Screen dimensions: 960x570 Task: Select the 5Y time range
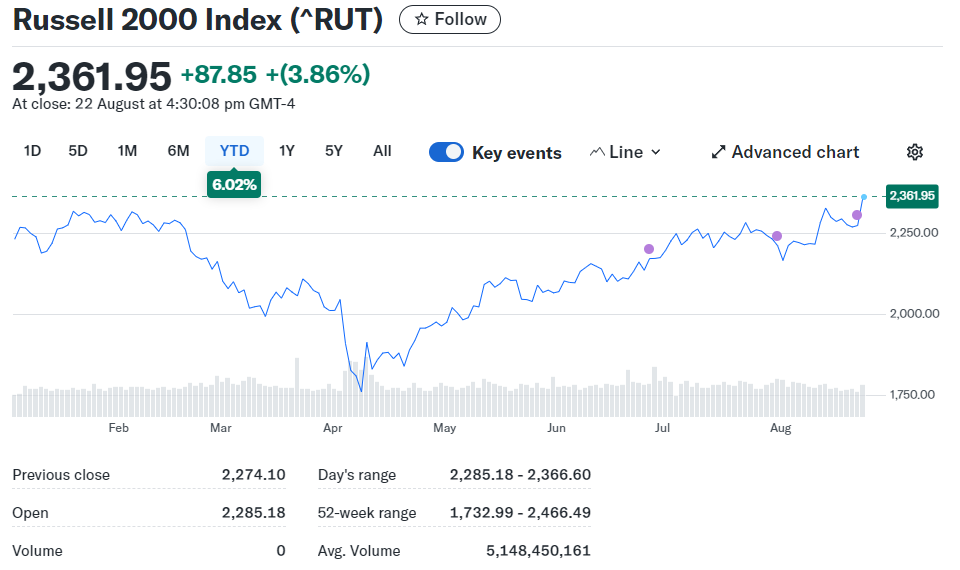pyautogui.click(x=334, y=151)
